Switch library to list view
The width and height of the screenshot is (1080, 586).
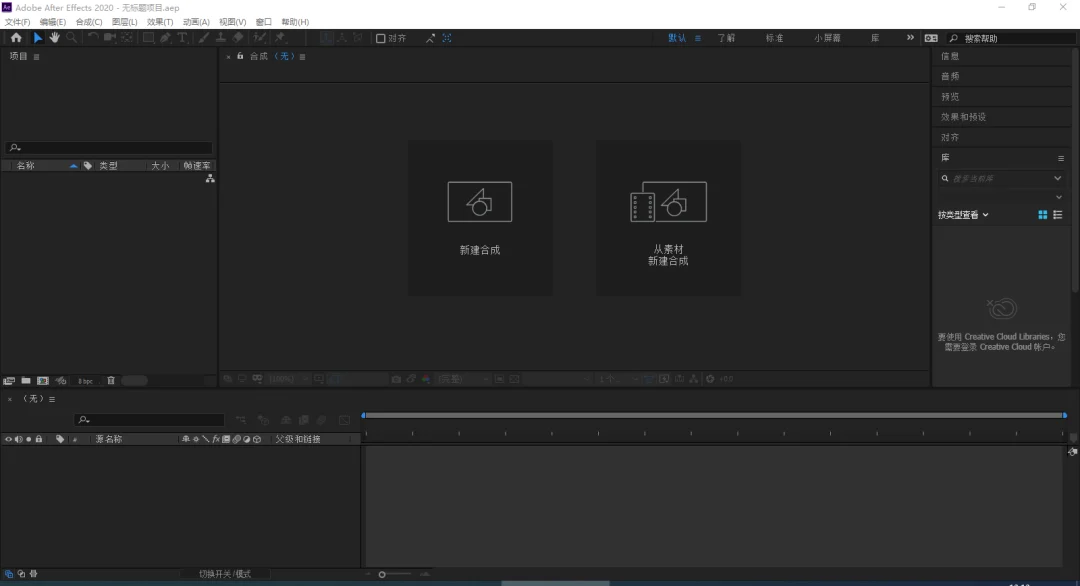[x=1058, y=215]
